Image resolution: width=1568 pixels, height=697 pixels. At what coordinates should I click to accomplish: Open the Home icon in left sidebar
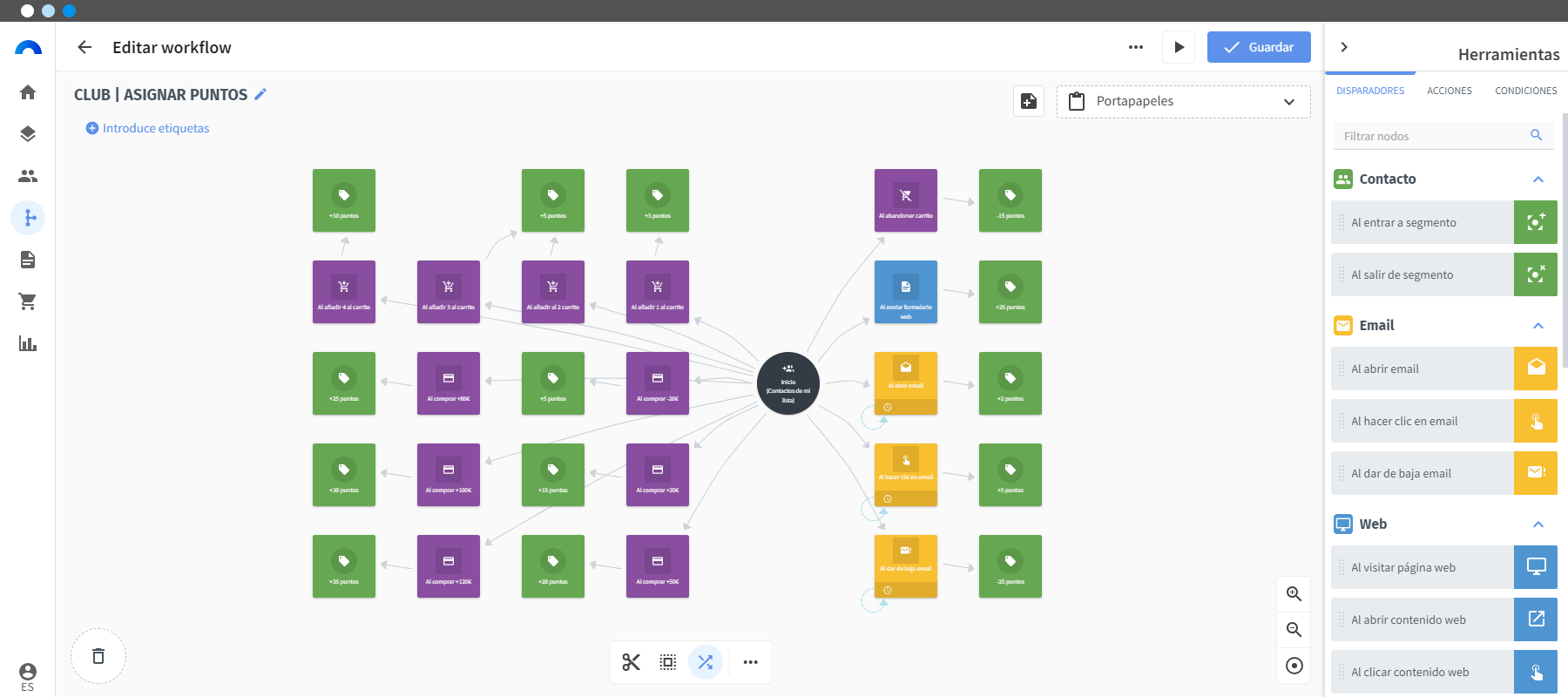point(28,92)
